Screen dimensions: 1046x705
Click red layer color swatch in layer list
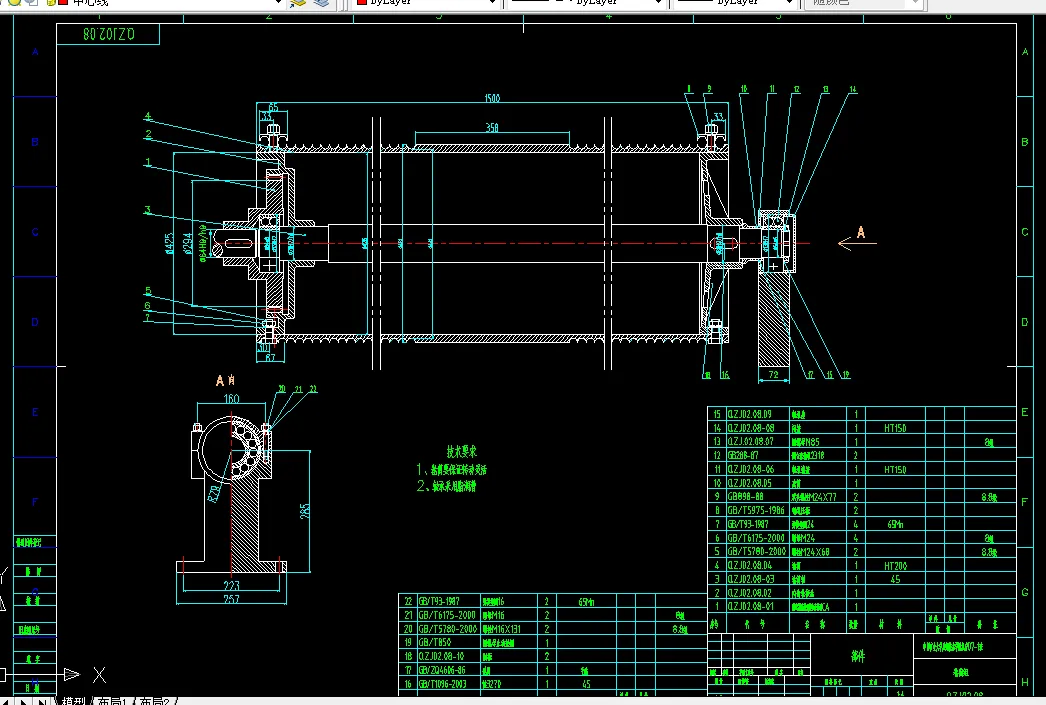63,2
